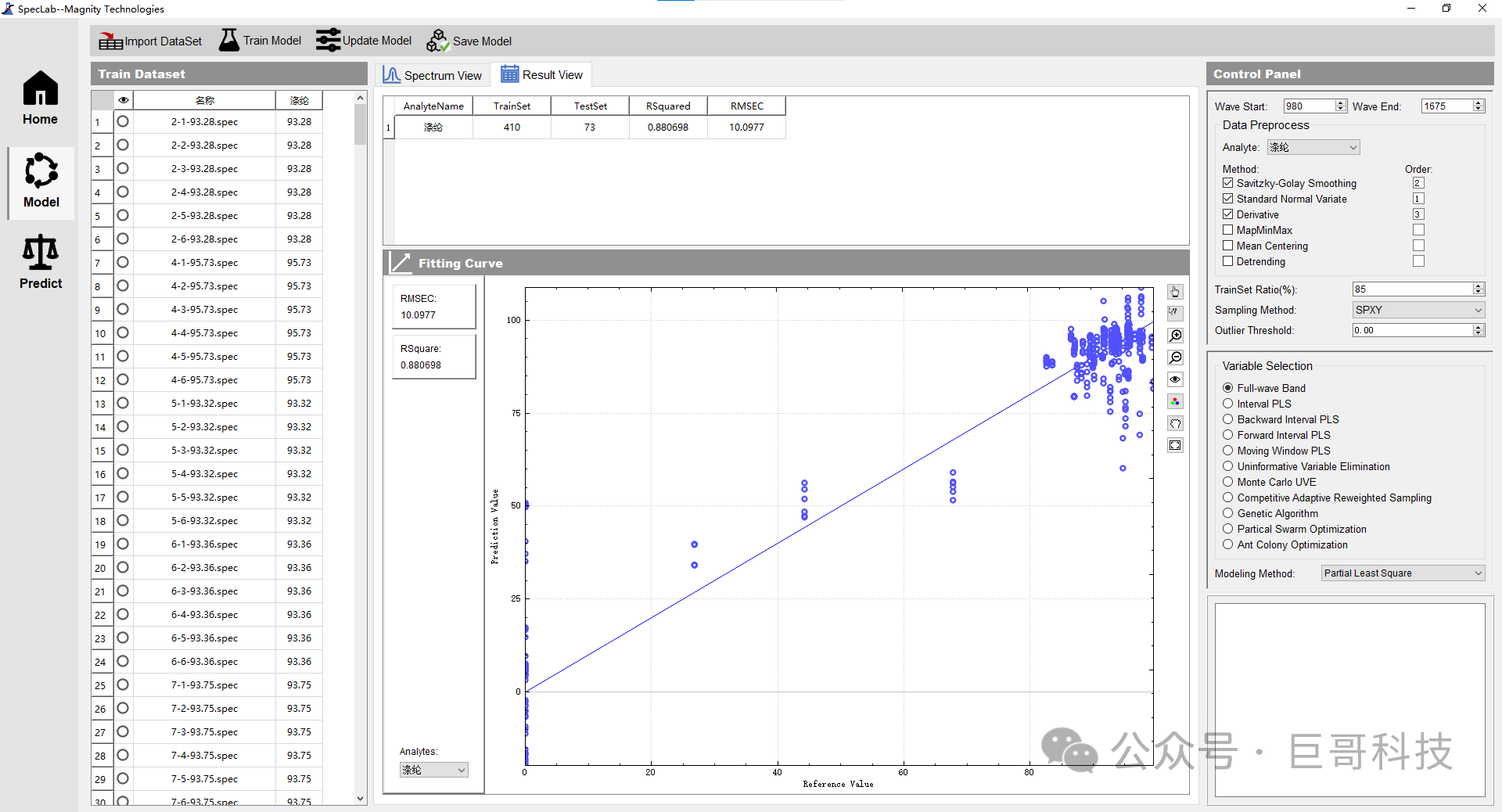The image size is (1502, 812).
Task: Open the Sampling Method SPXY dropdown
Action: [1418, 310]
